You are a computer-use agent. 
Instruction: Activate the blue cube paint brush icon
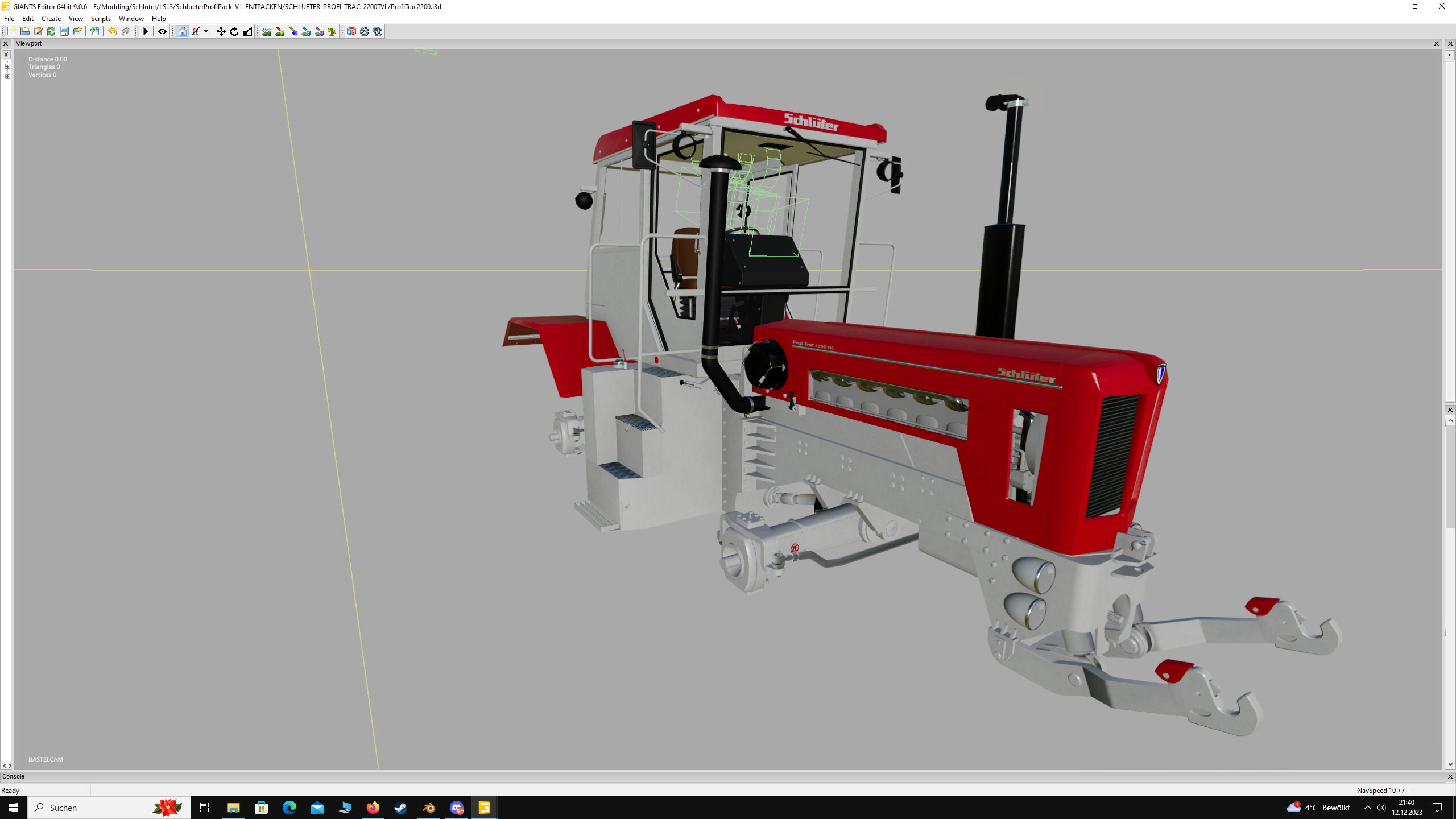coord(293,31)
